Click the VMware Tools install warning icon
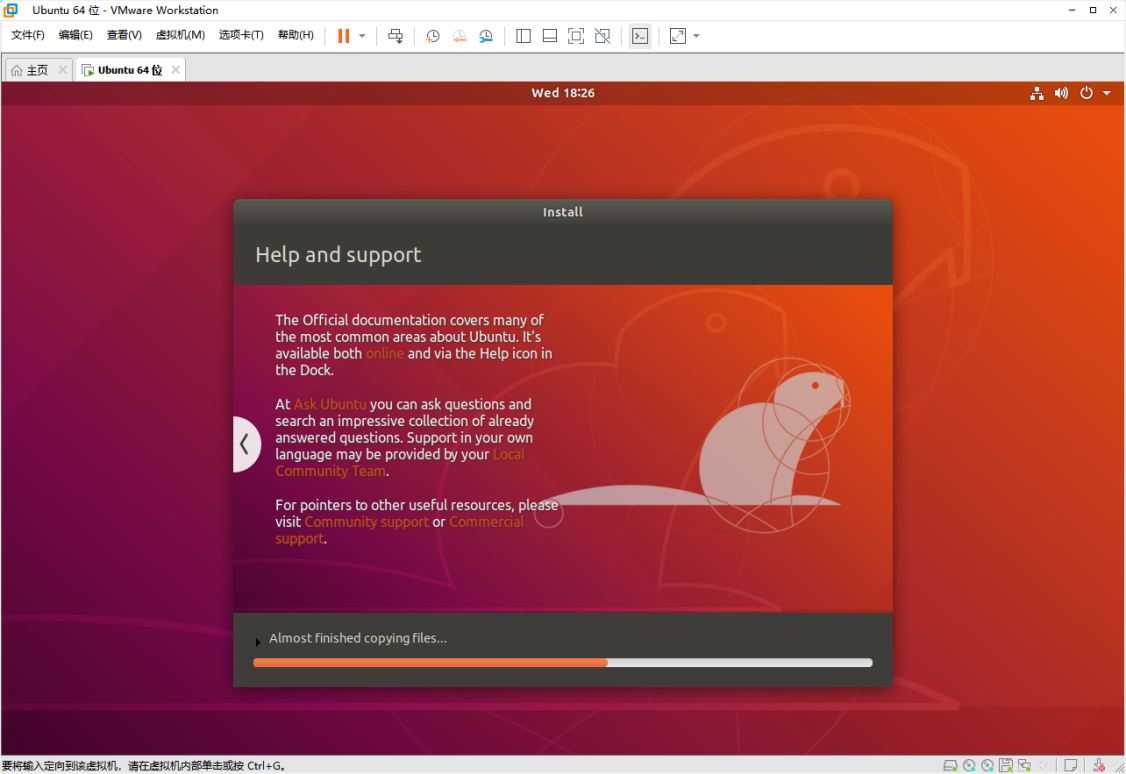 [1099, 765]
